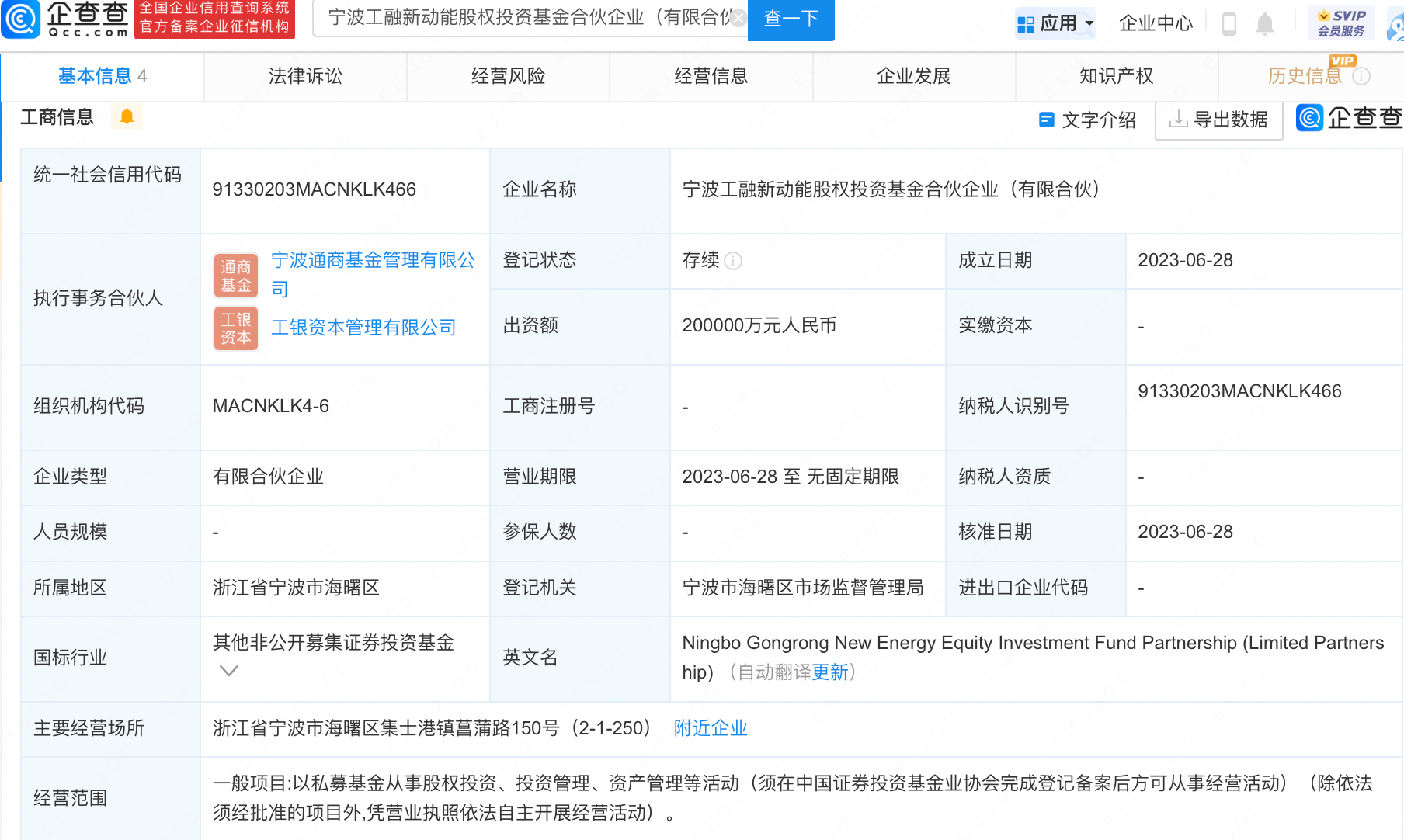The image size is (1404, 840).
Task: Open the SVIP member service badge
Action: pyautogui.click(x=1341, y=23)
